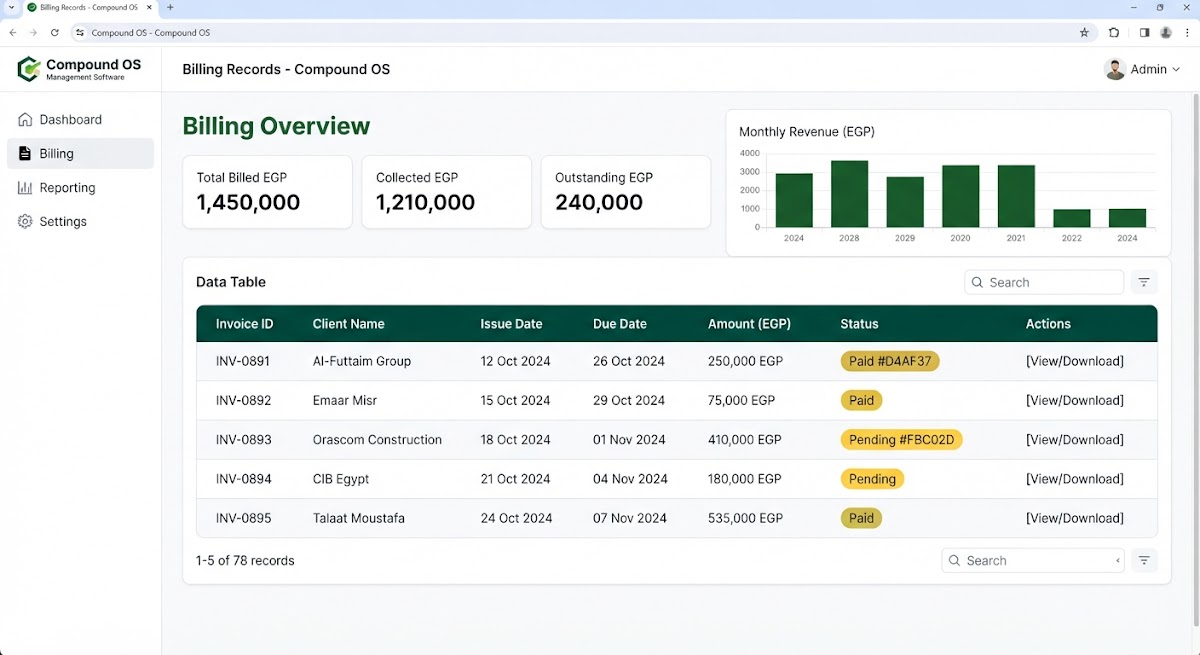The height and width of the screenshot is (655, 1200).
Task: View/Download invoice INV-0893
Action: (1074, 440)
